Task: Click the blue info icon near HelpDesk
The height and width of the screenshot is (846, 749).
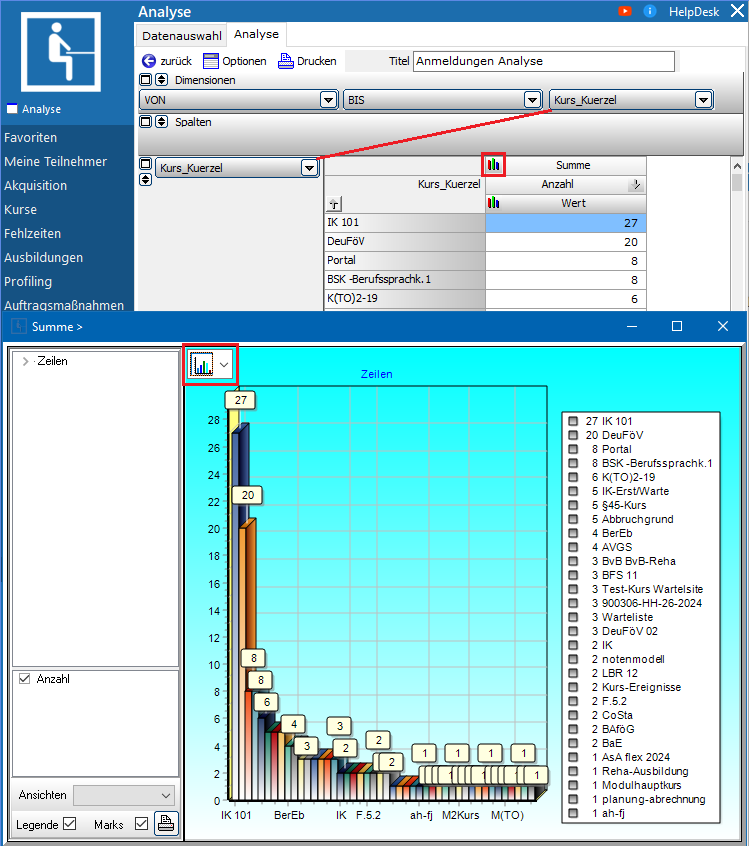Action: [x=651, y=10]
